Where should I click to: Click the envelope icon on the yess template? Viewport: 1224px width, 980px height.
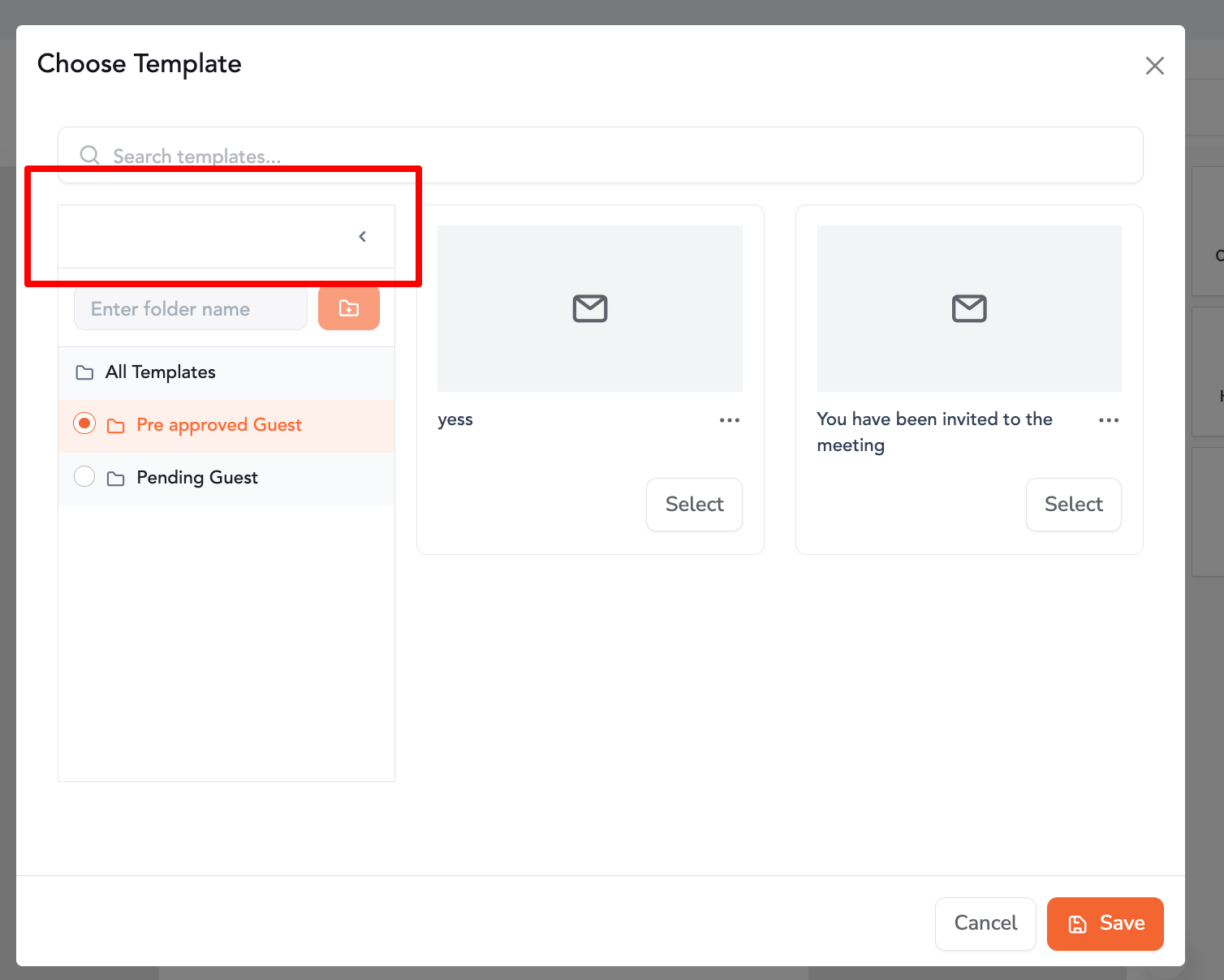[x=590, y=308]
